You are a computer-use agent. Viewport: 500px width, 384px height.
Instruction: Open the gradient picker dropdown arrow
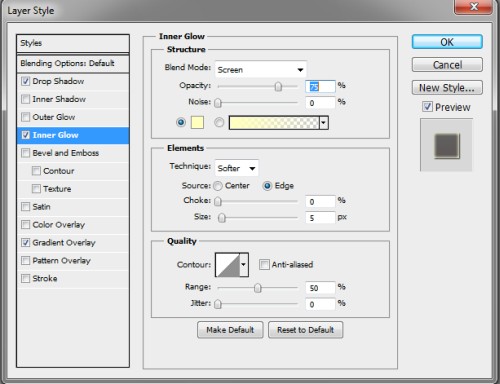pyautogui.click(x=323, y=123)
